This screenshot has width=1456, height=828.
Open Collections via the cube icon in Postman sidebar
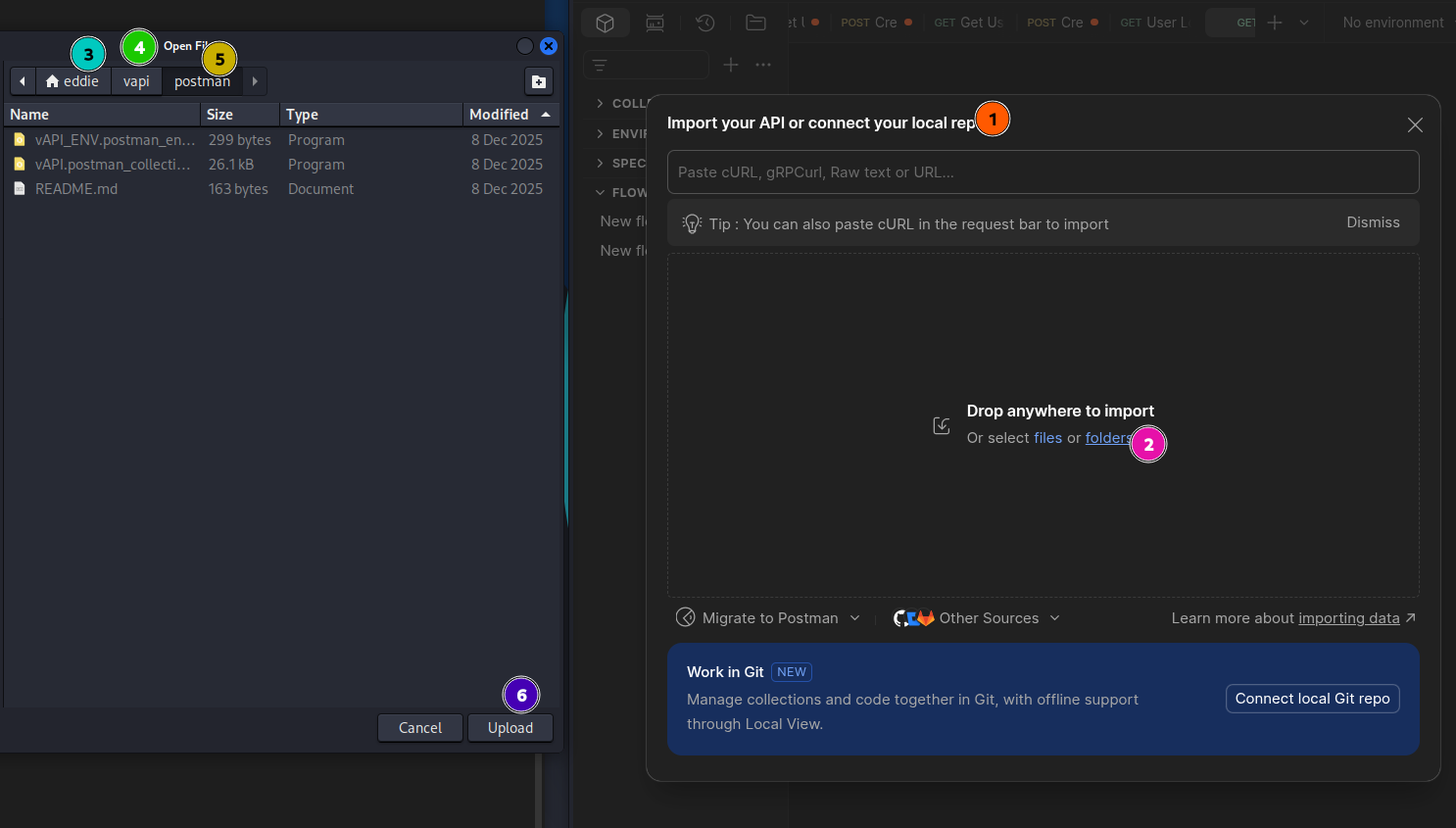[x=606, y=23]
